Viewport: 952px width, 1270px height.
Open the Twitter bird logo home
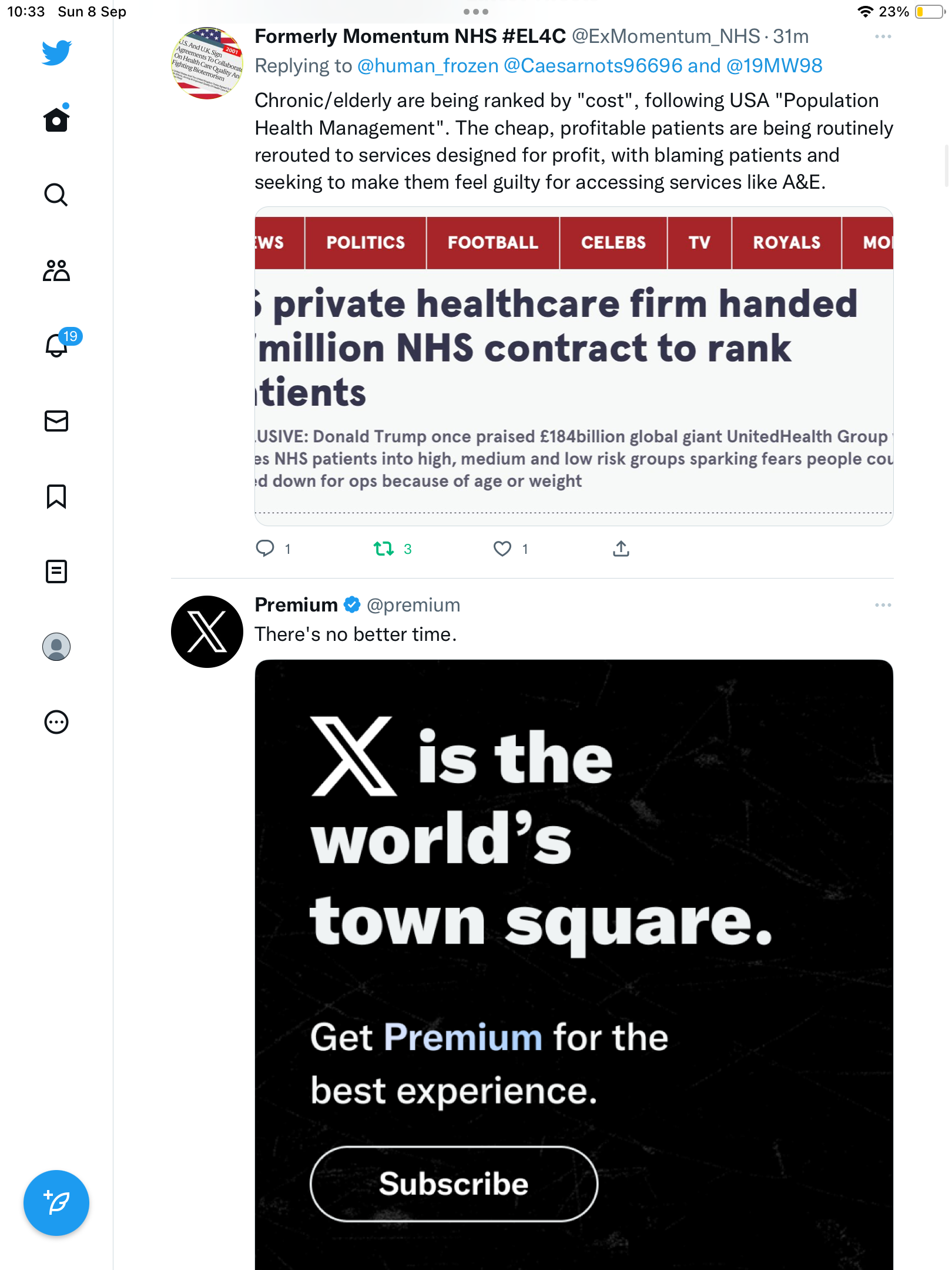56,52
